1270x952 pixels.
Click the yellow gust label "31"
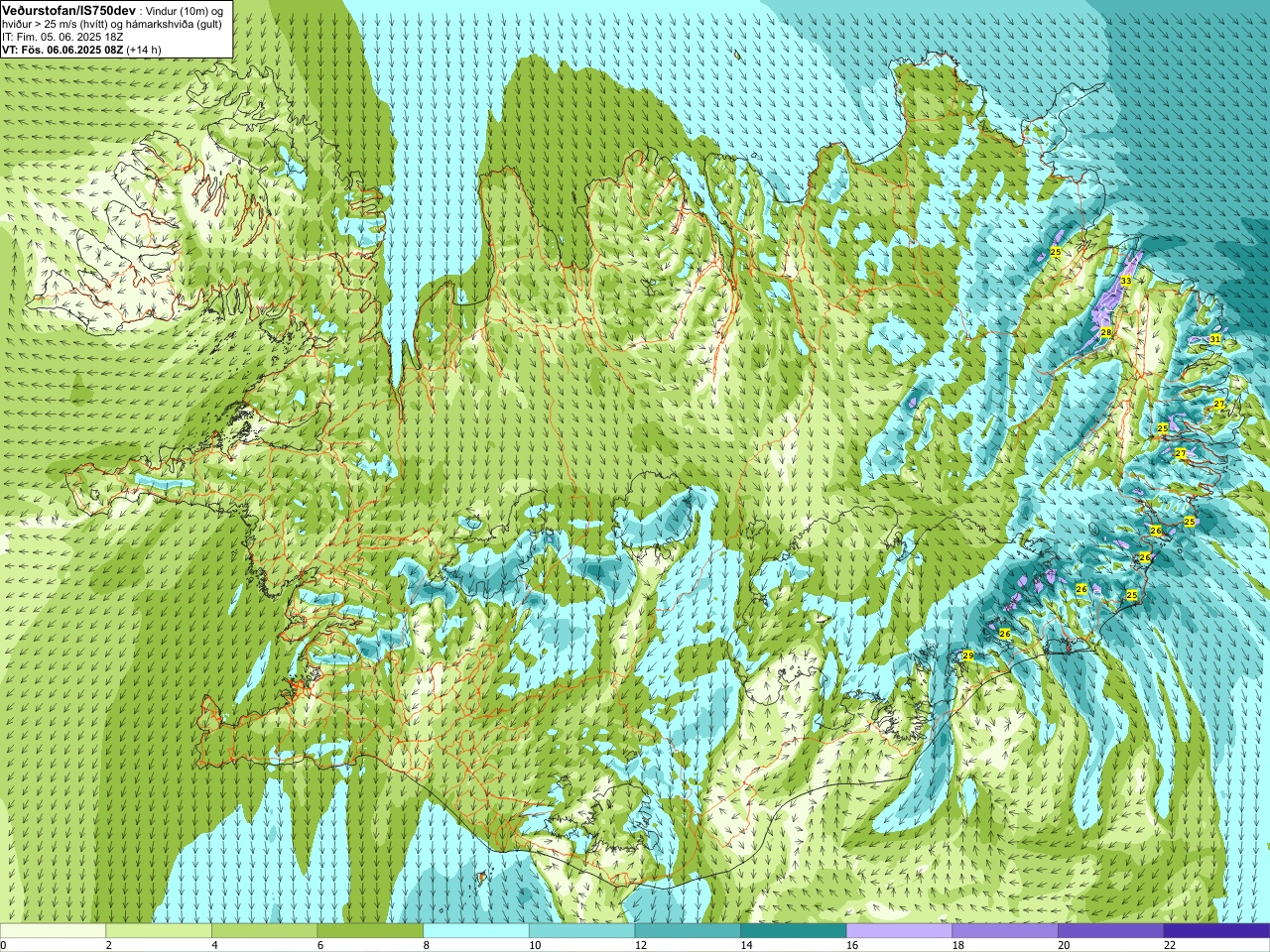point(1214,339)
